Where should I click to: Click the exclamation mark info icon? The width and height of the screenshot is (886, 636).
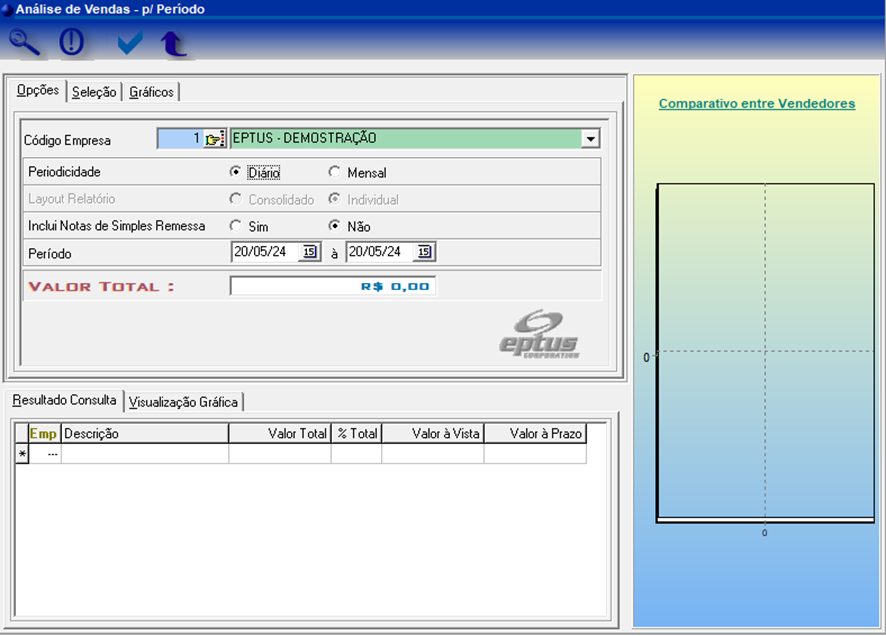click(72, 42)
